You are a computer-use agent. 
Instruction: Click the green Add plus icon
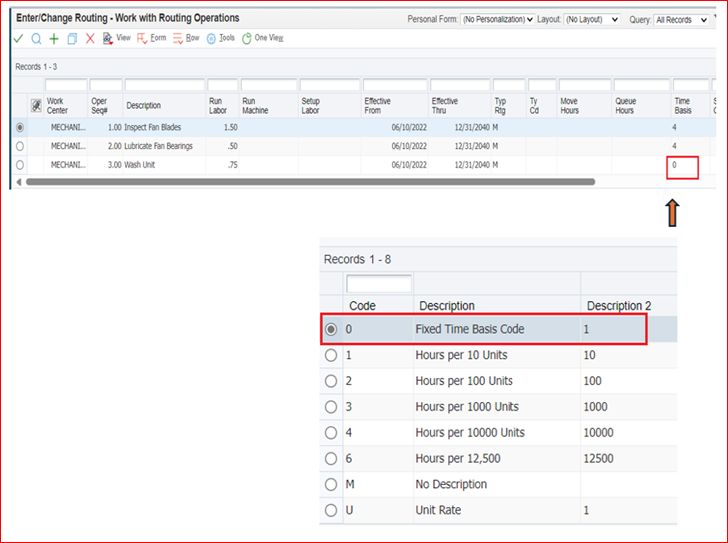pos(54,39)
